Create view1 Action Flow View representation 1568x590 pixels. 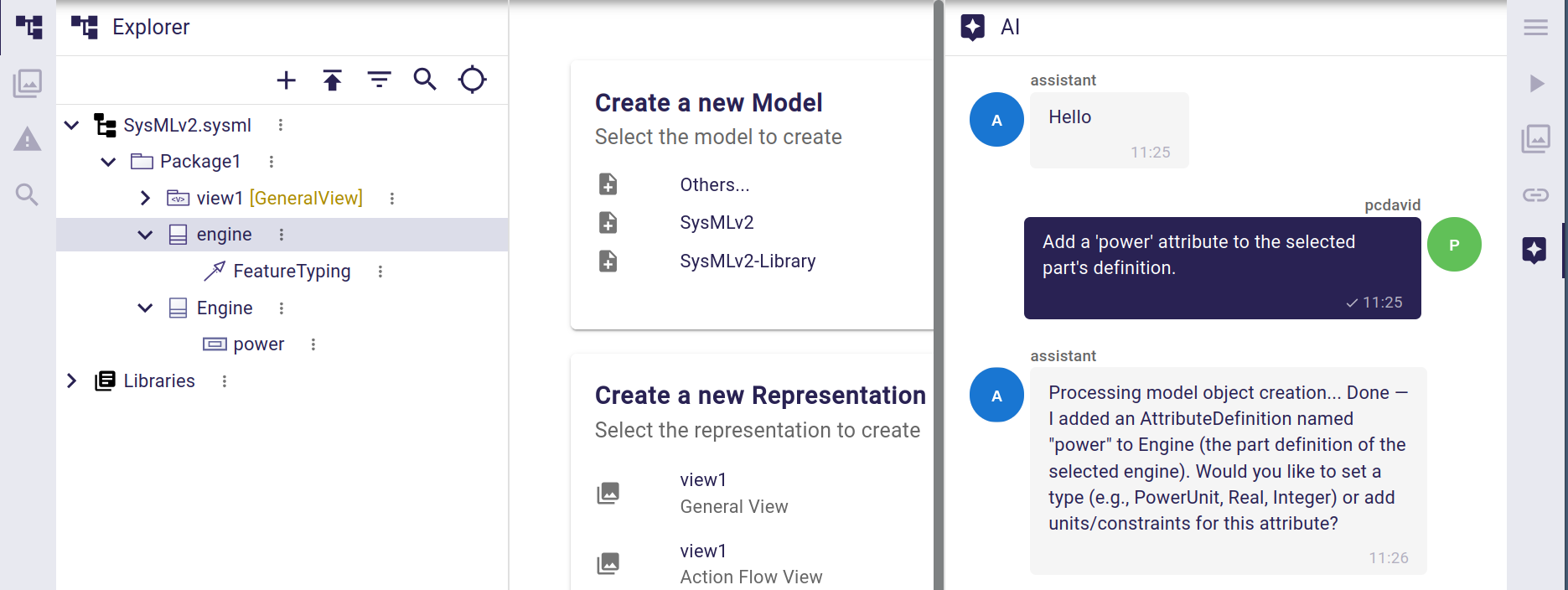[x=751, y=564]
